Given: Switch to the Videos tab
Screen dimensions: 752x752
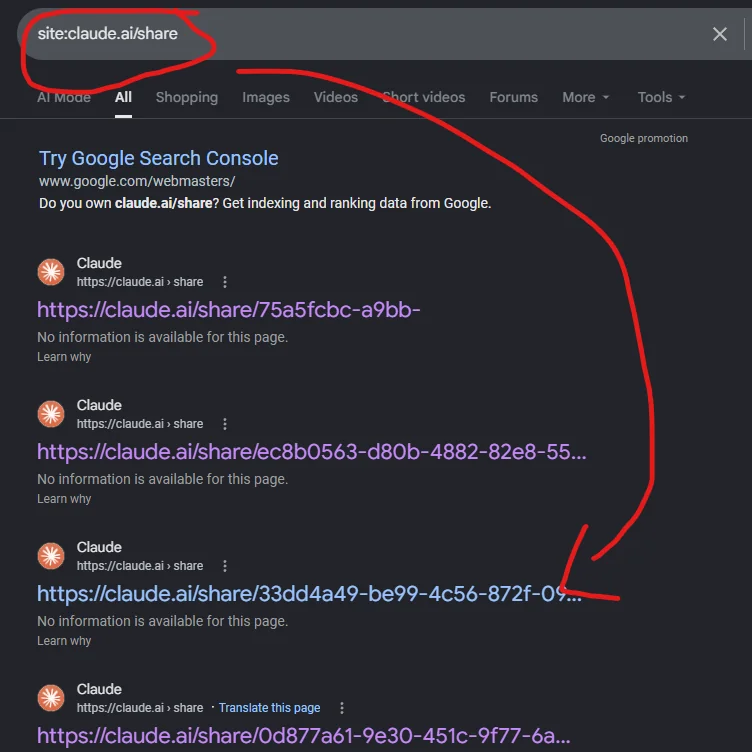Looking at the screenshot, I should click(x=336, y=97).
